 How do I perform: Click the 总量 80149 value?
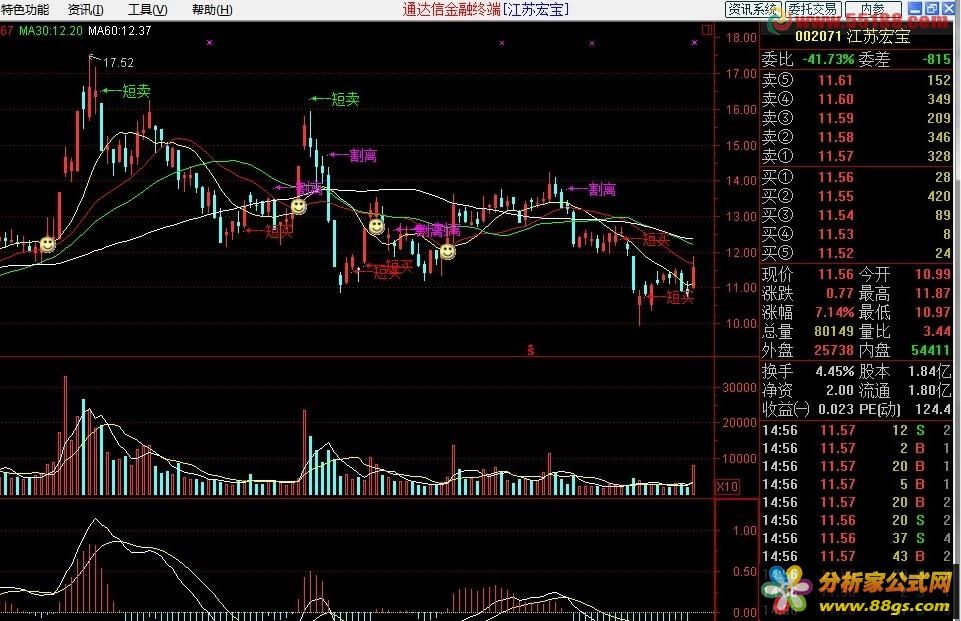[x=834, y=331]
